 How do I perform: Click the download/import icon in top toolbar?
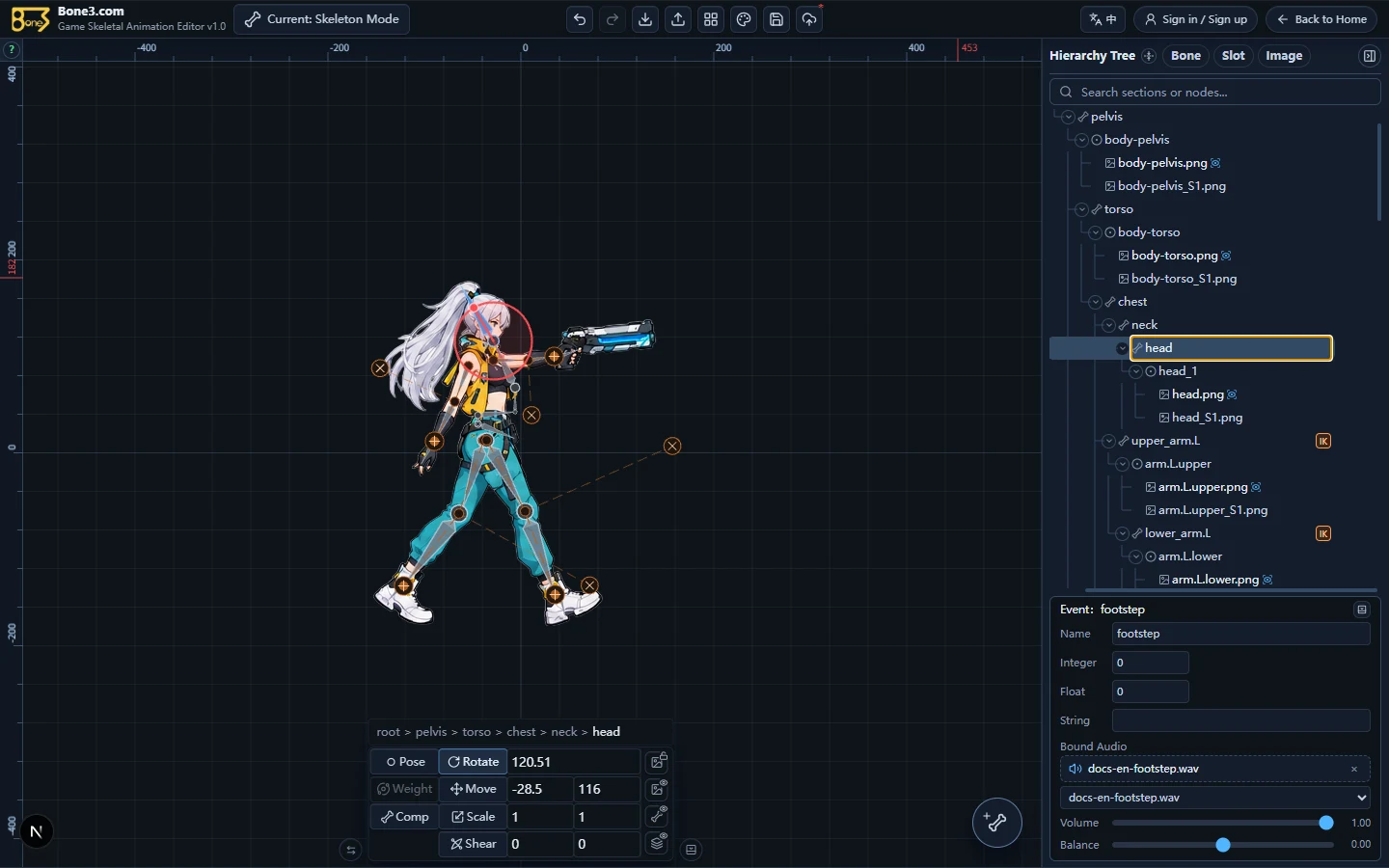tap(645, 19)
